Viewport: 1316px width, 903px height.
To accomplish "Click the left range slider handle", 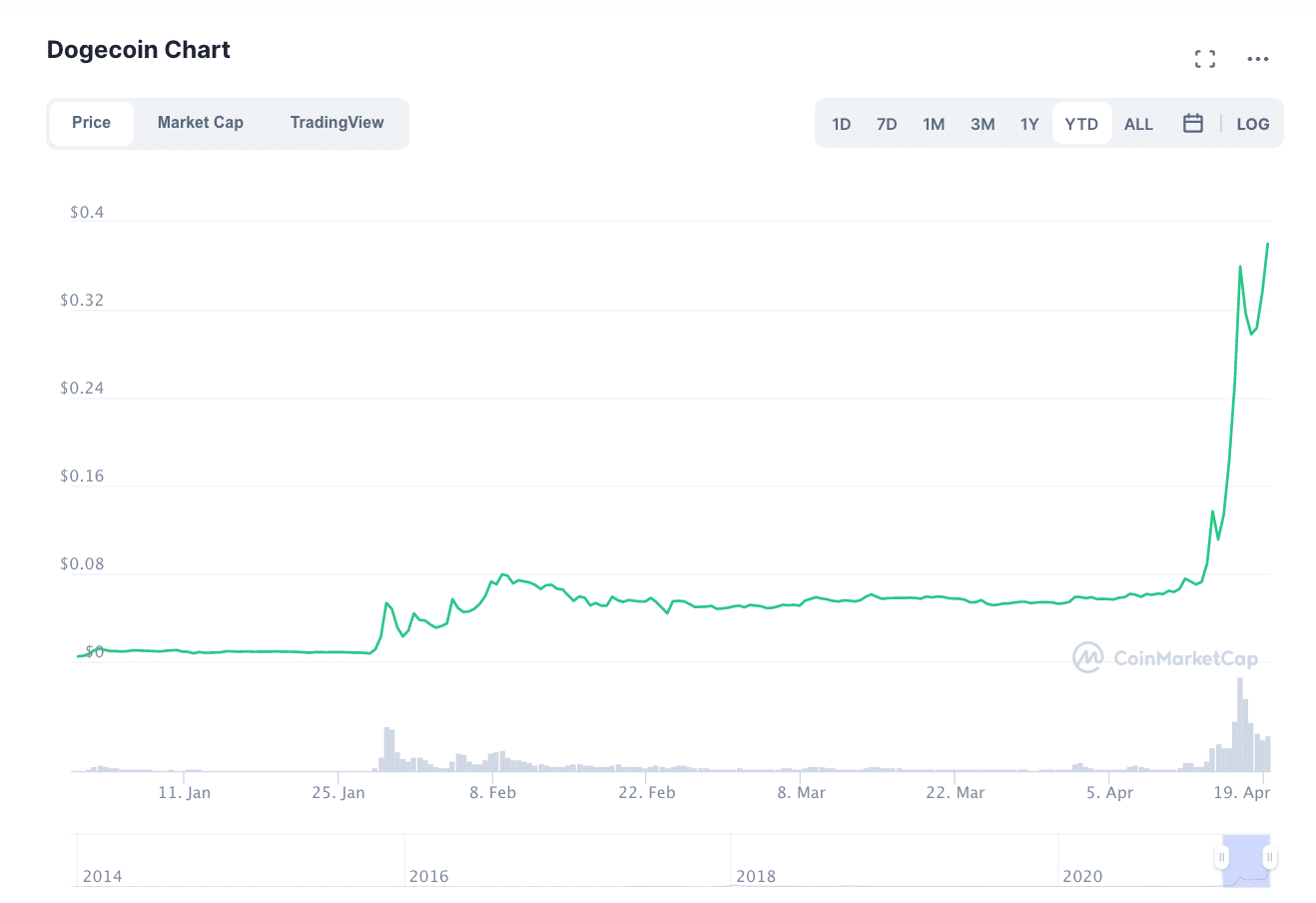I will [x=1221, y=857].
